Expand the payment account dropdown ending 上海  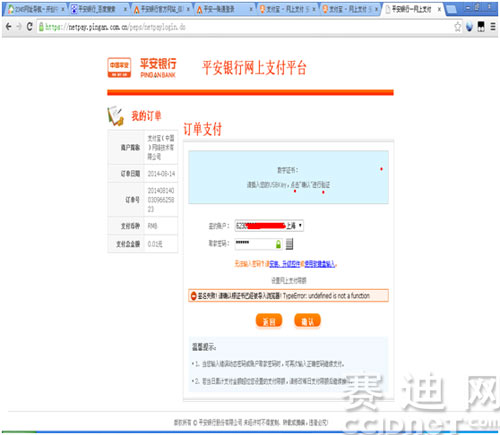[x=269, y=226]
